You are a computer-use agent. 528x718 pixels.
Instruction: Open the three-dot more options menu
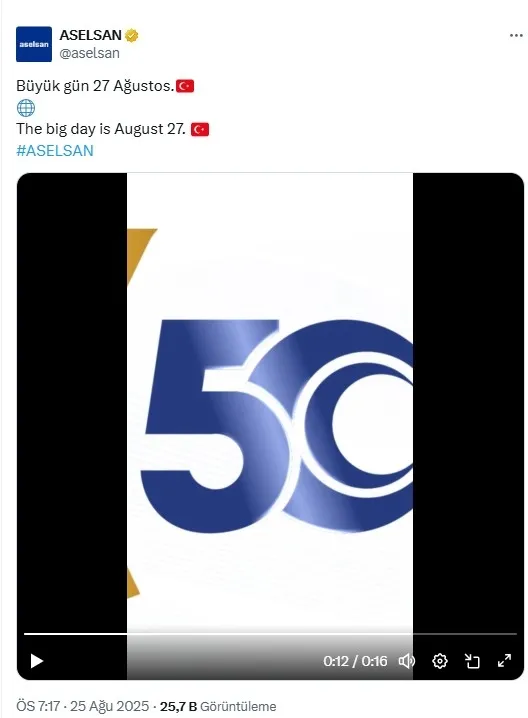pyautogui.click(x=516, y=35)
